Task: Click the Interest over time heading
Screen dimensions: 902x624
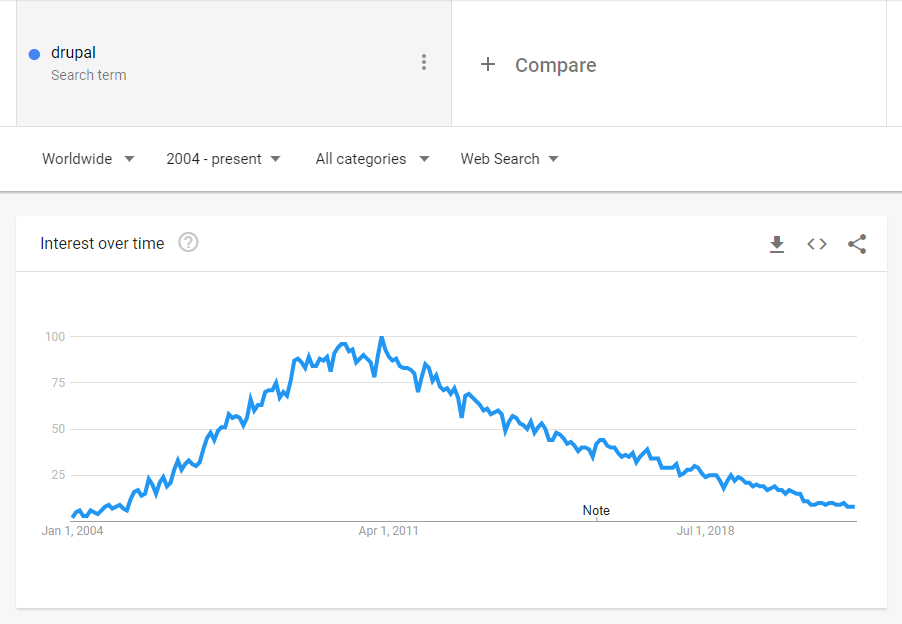Action: coord(102,243)
